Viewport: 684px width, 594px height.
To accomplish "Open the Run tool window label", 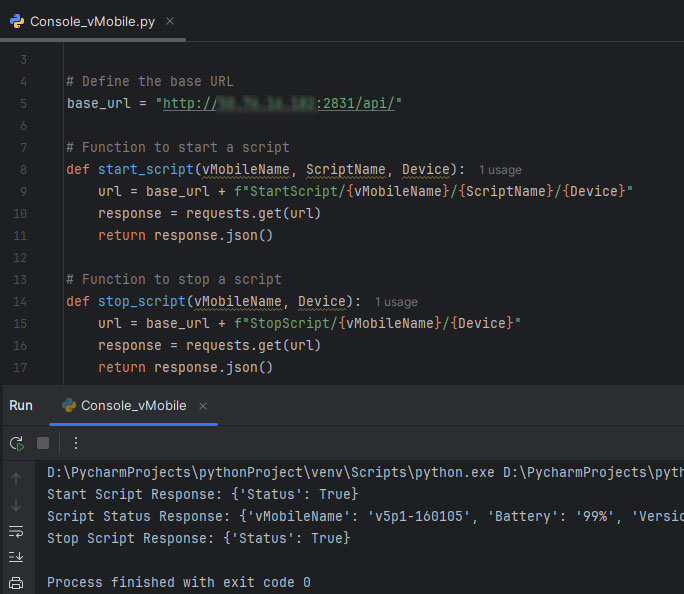I will click(21, 406).
